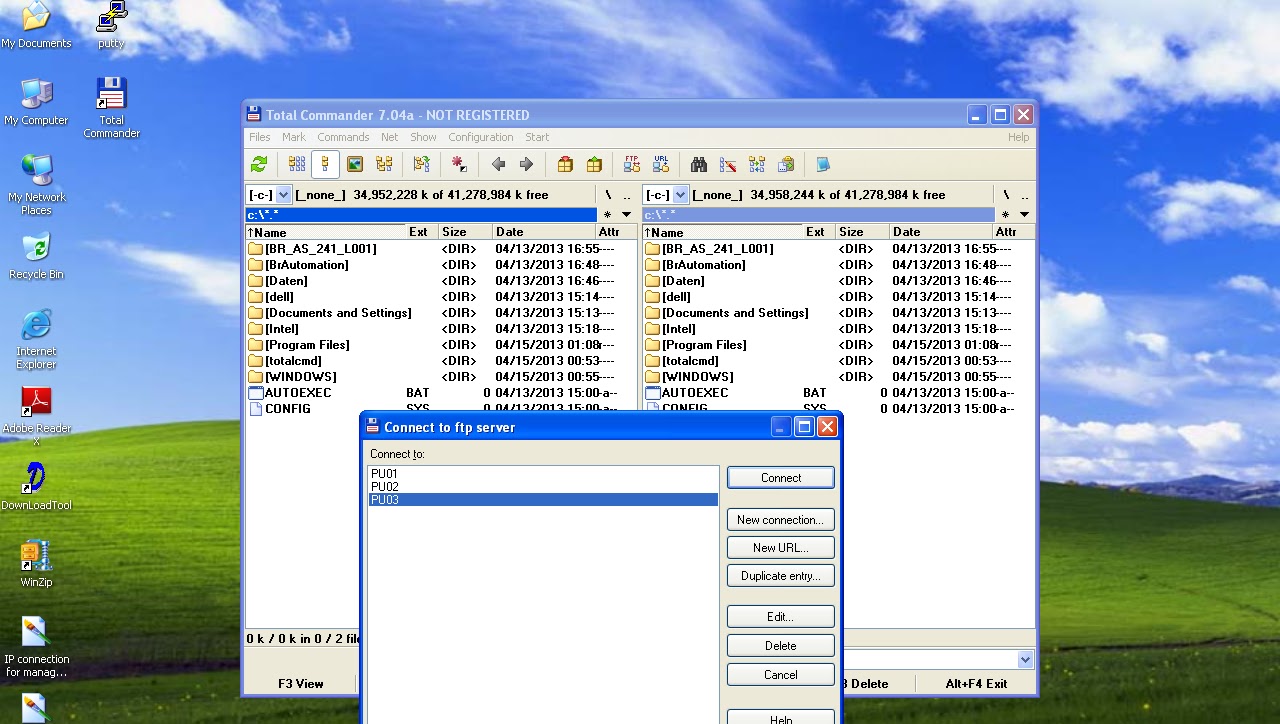Click the New connection button
This screenshot has width=1280, height=724.
coord(780,519)
